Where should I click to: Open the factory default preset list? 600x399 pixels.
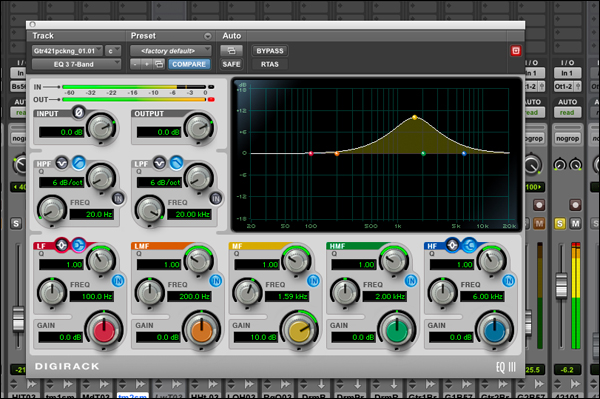point(171,51)
